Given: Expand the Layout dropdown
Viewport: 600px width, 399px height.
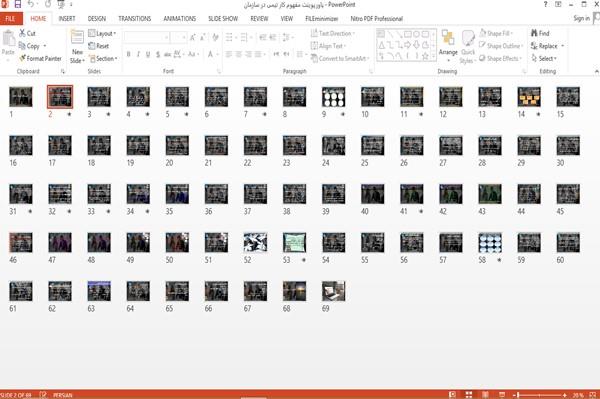Looking at the screenshot, I should pos(102,33).
